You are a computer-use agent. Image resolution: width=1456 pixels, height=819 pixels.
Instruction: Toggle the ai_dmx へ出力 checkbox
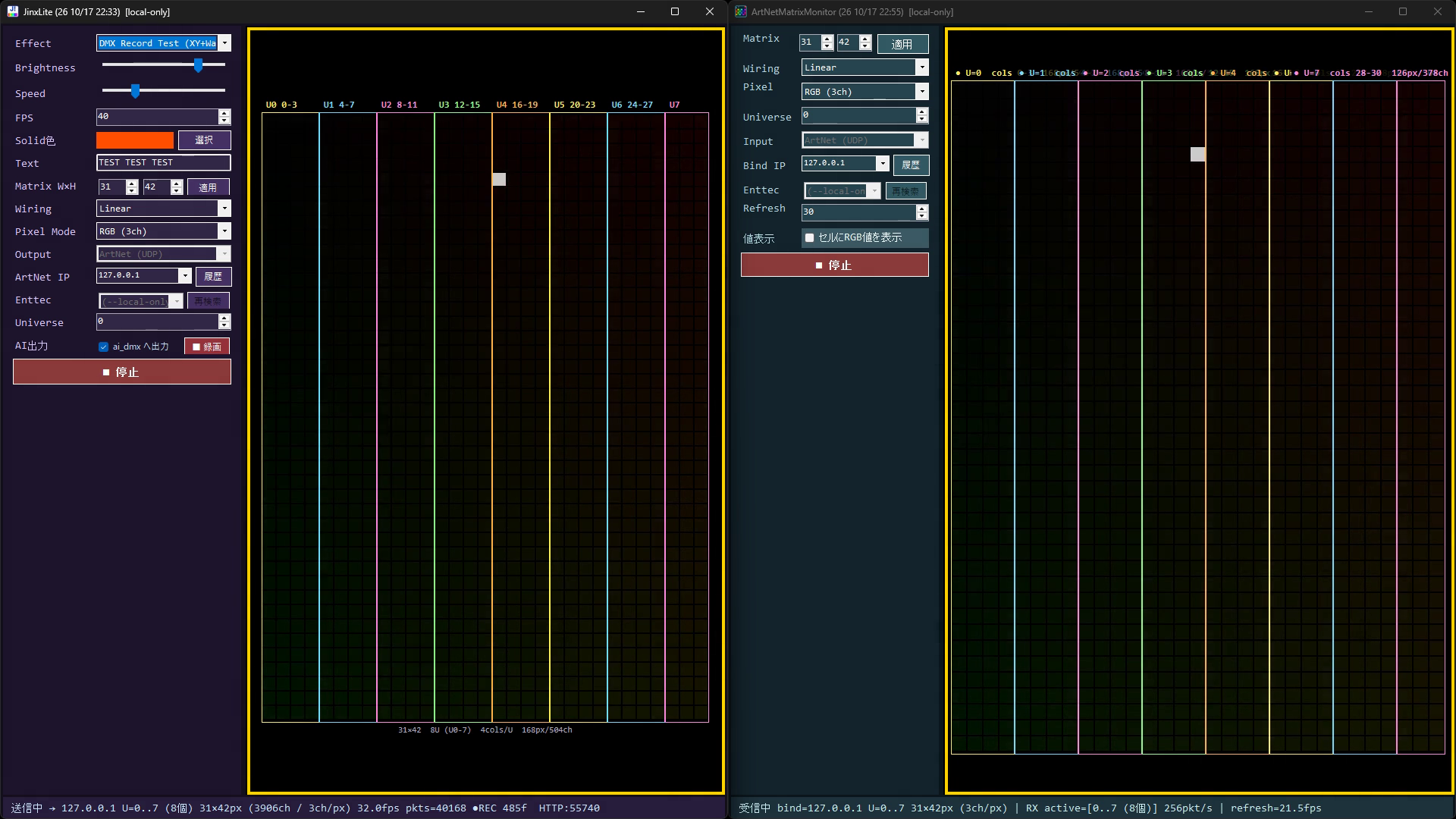[x=103, y=347]
